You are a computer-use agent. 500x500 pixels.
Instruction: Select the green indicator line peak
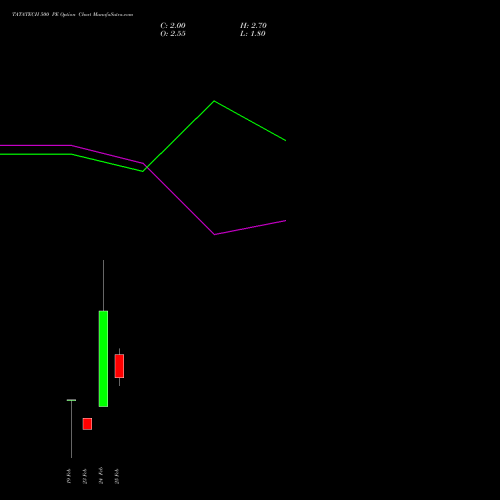(x=214, y=101)
